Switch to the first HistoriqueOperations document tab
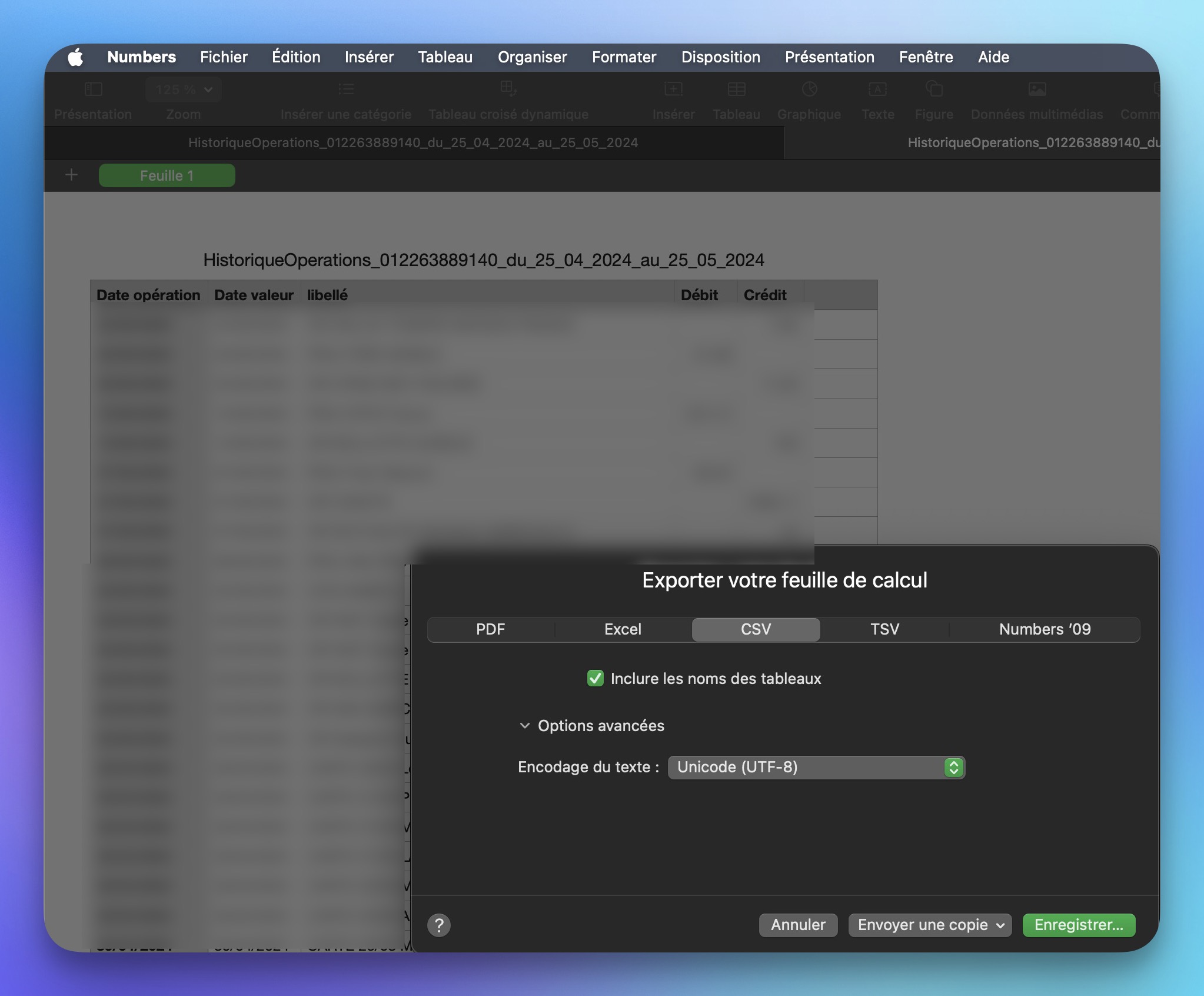 click(x=413, y=142)
